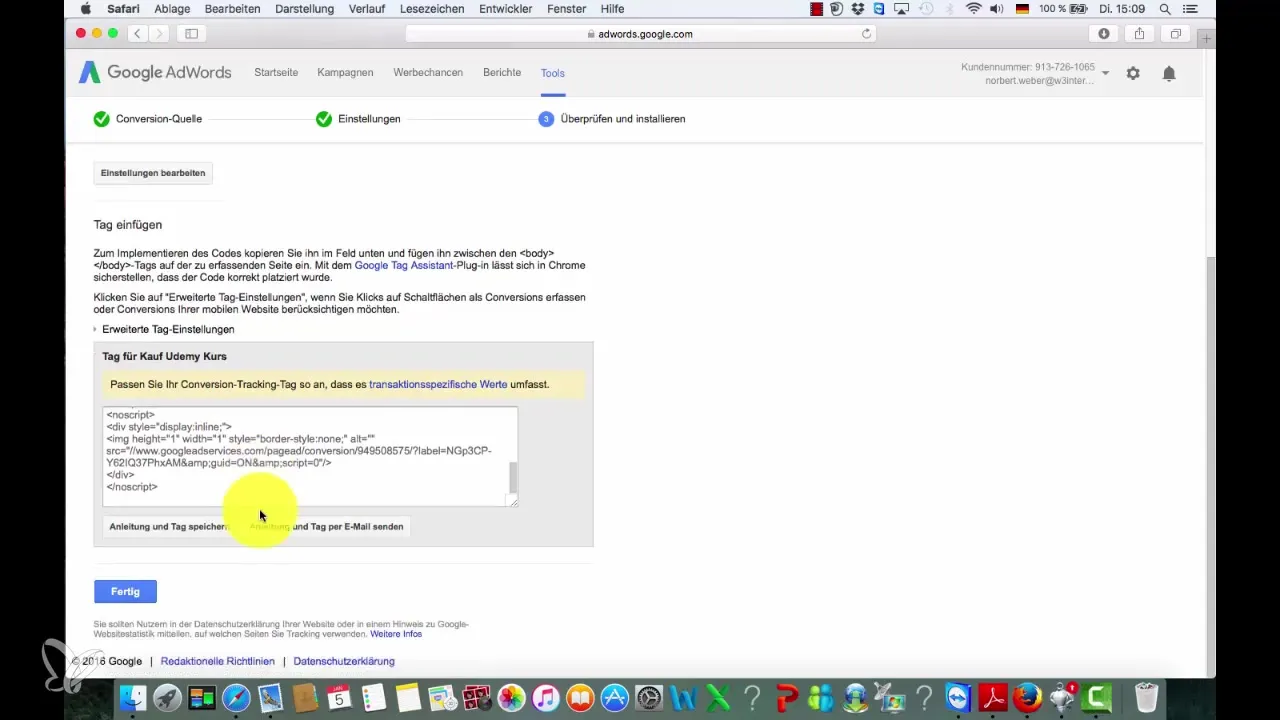
Task: Open the Weitere Infos link
Action: click(x=396, y=634)
